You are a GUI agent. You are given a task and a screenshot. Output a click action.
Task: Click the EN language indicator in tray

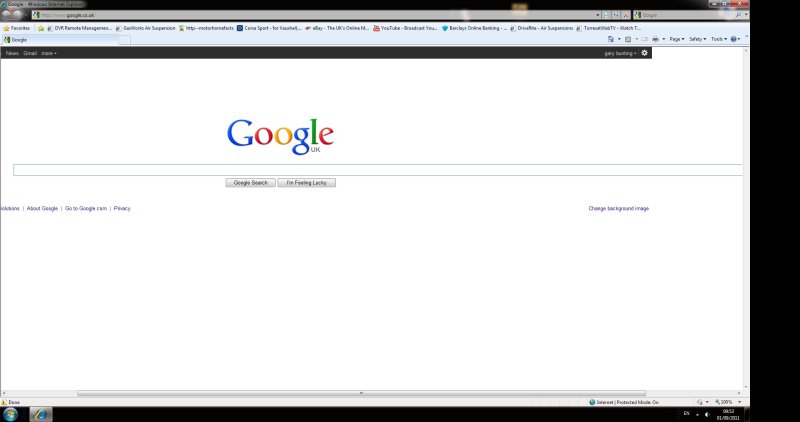click(x=686, y=413)
